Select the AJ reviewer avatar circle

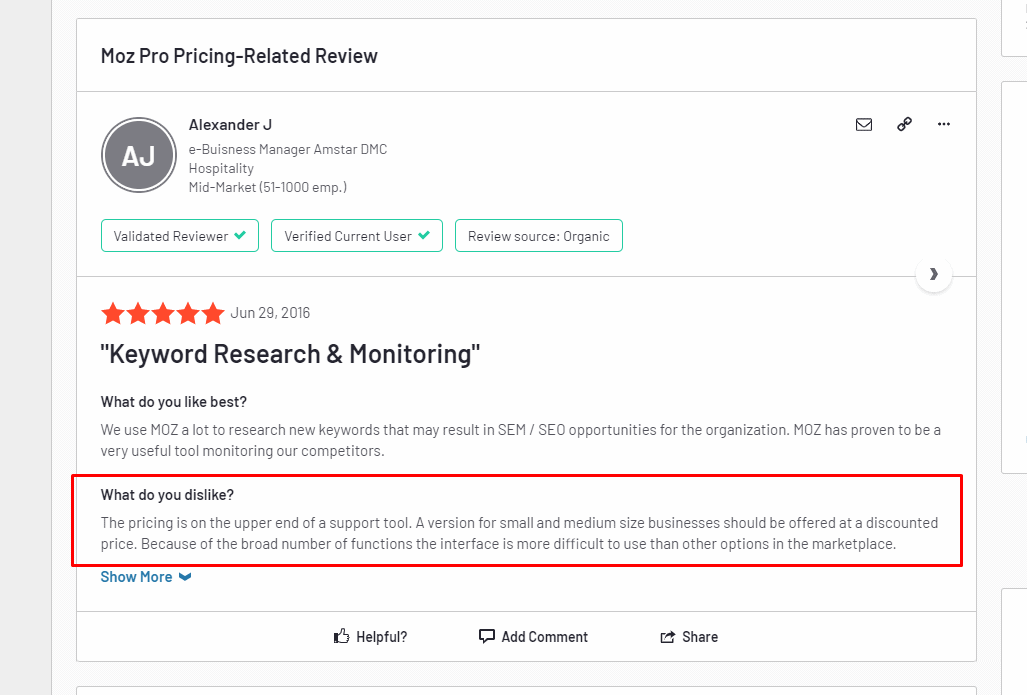point(138,155)
